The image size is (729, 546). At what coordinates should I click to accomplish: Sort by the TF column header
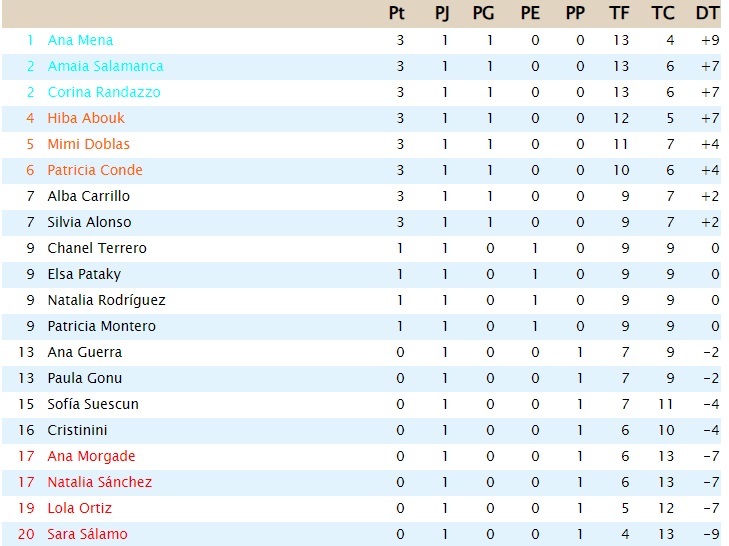pyautogui.click(x=619, y=13)
